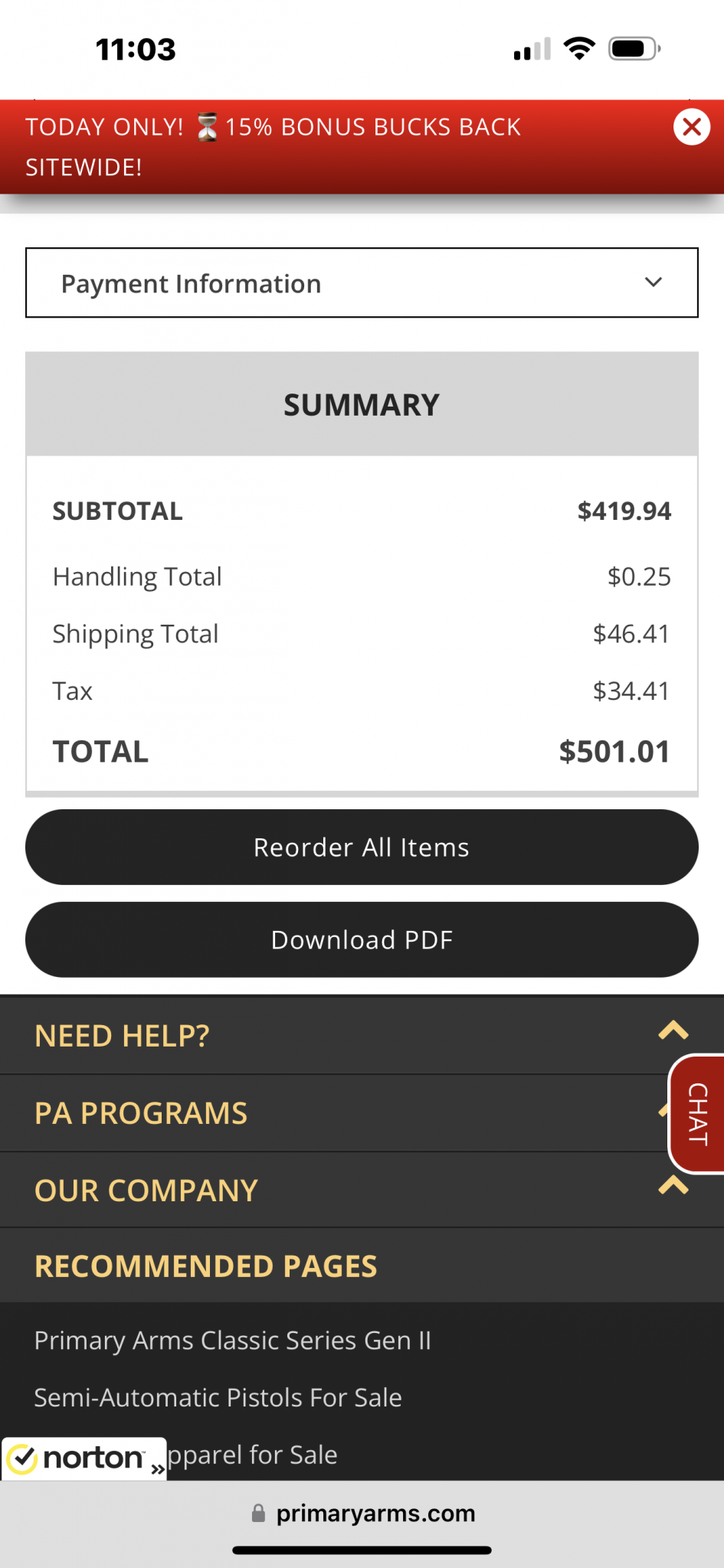The image size is (724, 1568).
Task: Tap the cellular signal bars icon
Action: 532,49
